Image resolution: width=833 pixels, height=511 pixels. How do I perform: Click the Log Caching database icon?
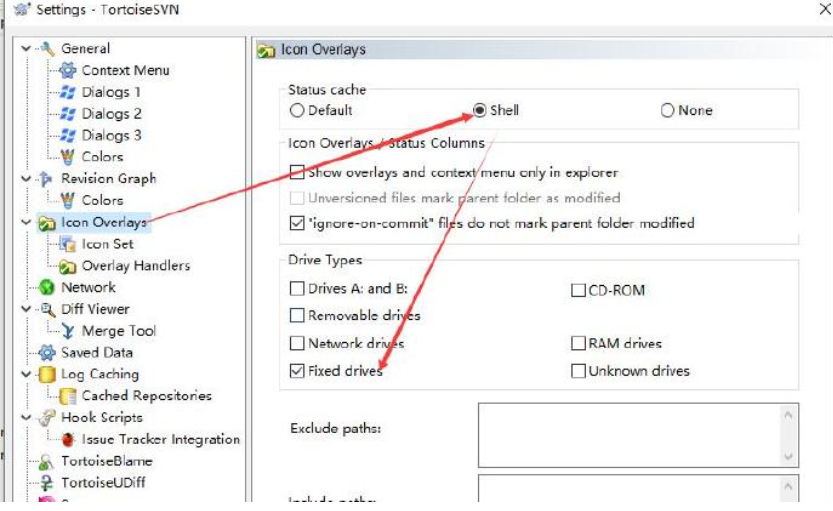(x=47, y=374)
